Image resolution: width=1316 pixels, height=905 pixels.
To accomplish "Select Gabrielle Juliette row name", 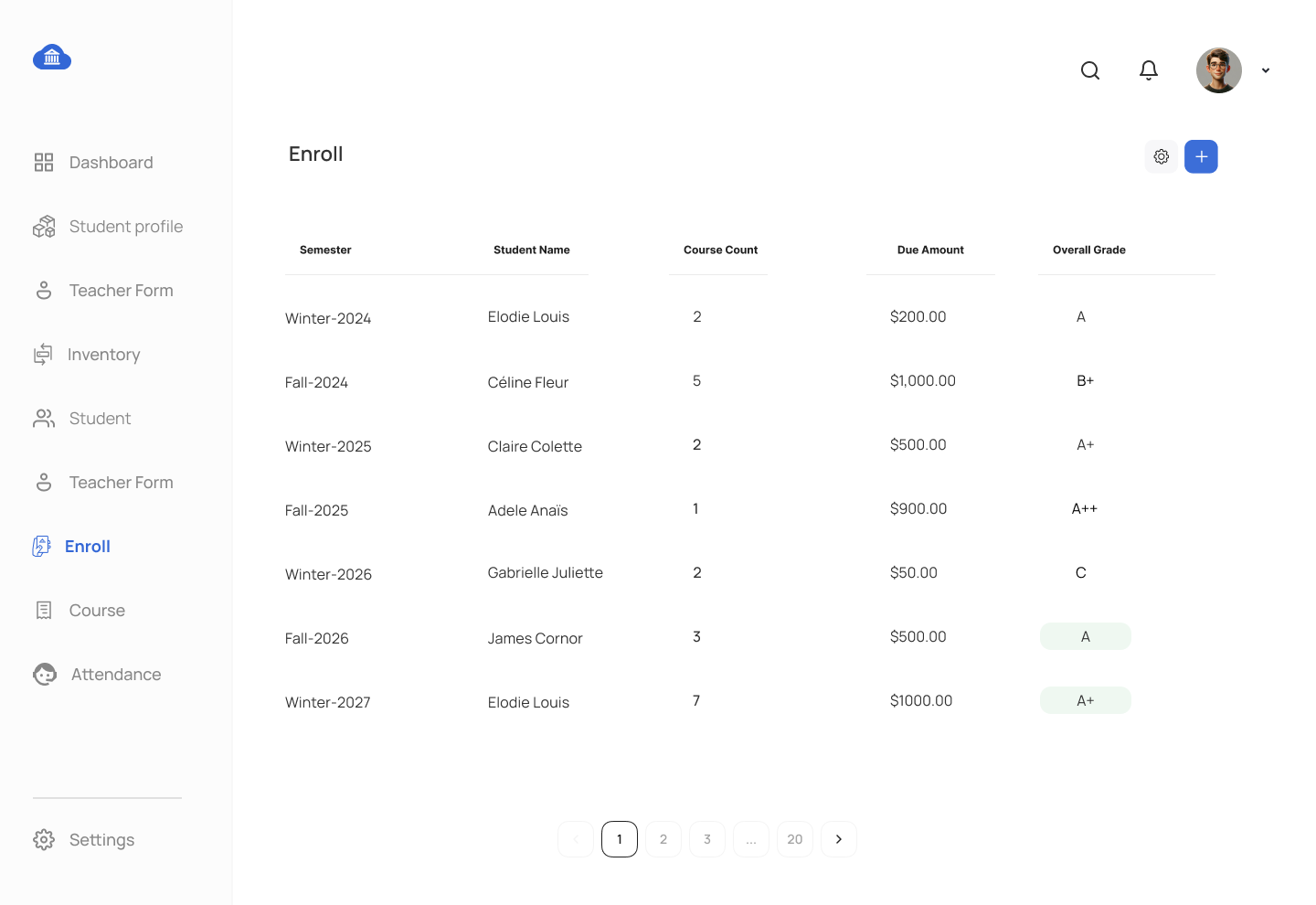I will (546, 572).
